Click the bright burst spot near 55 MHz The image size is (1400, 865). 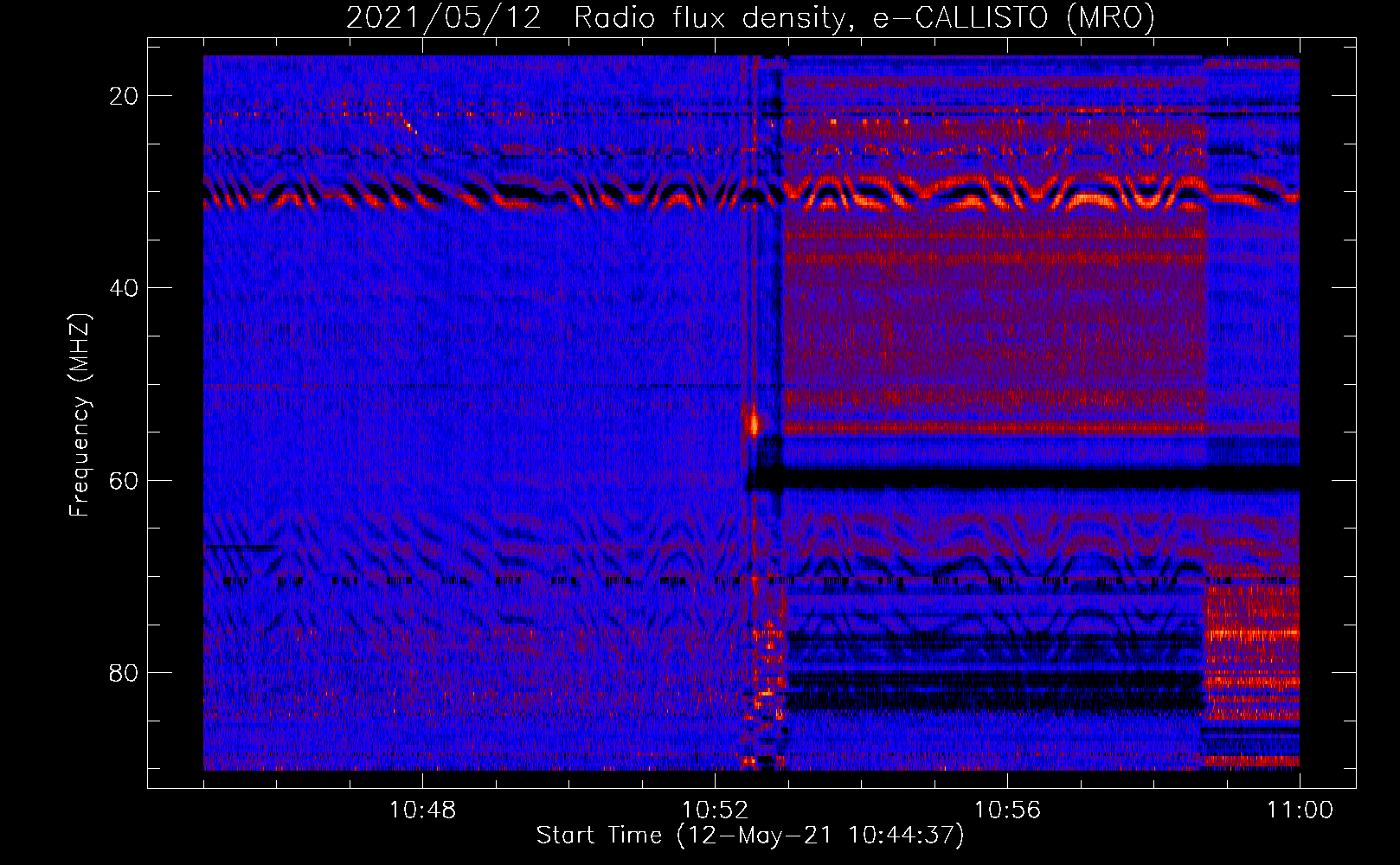[753, 423]
